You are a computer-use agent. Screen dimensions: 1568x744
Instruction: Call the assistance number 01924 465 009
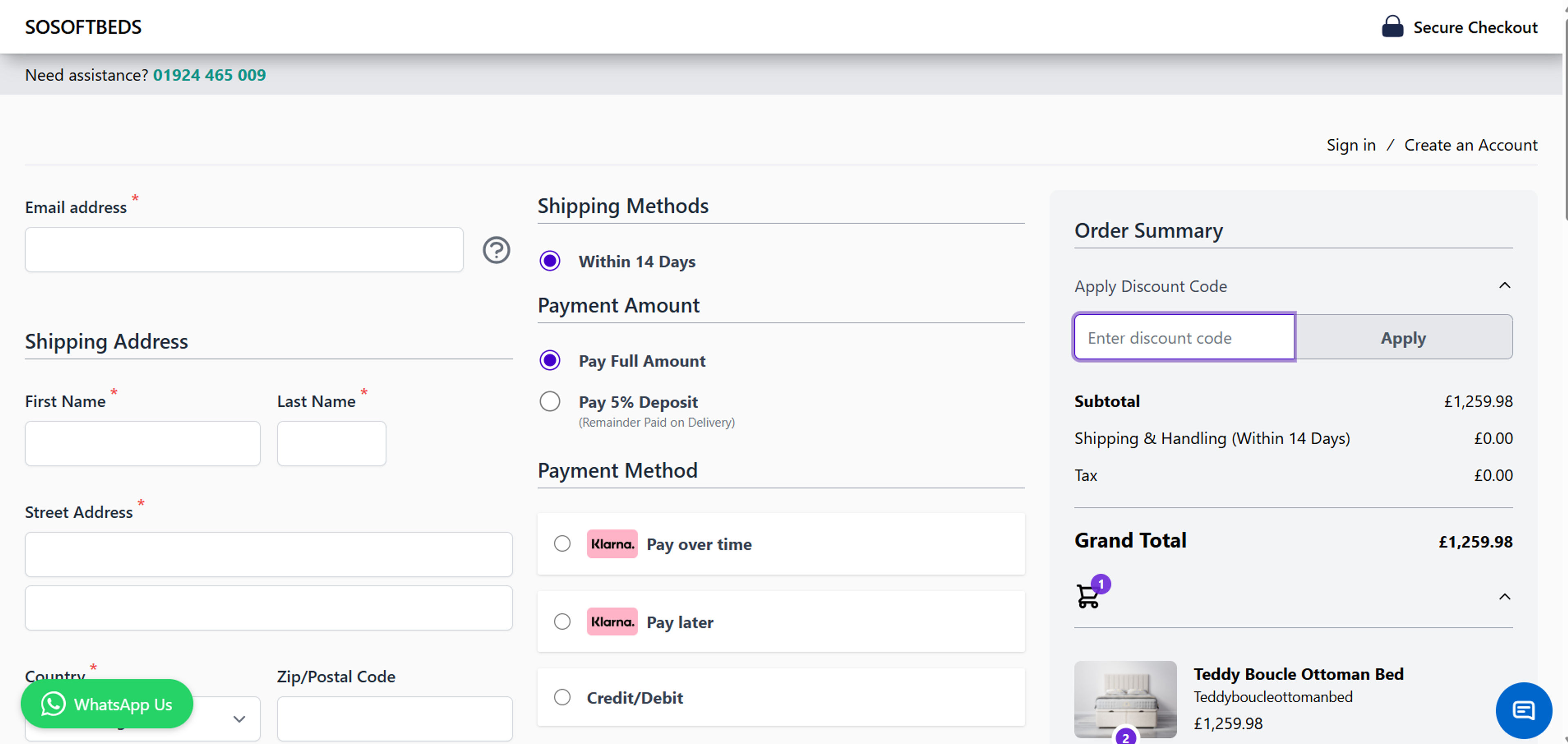(209, 75)
